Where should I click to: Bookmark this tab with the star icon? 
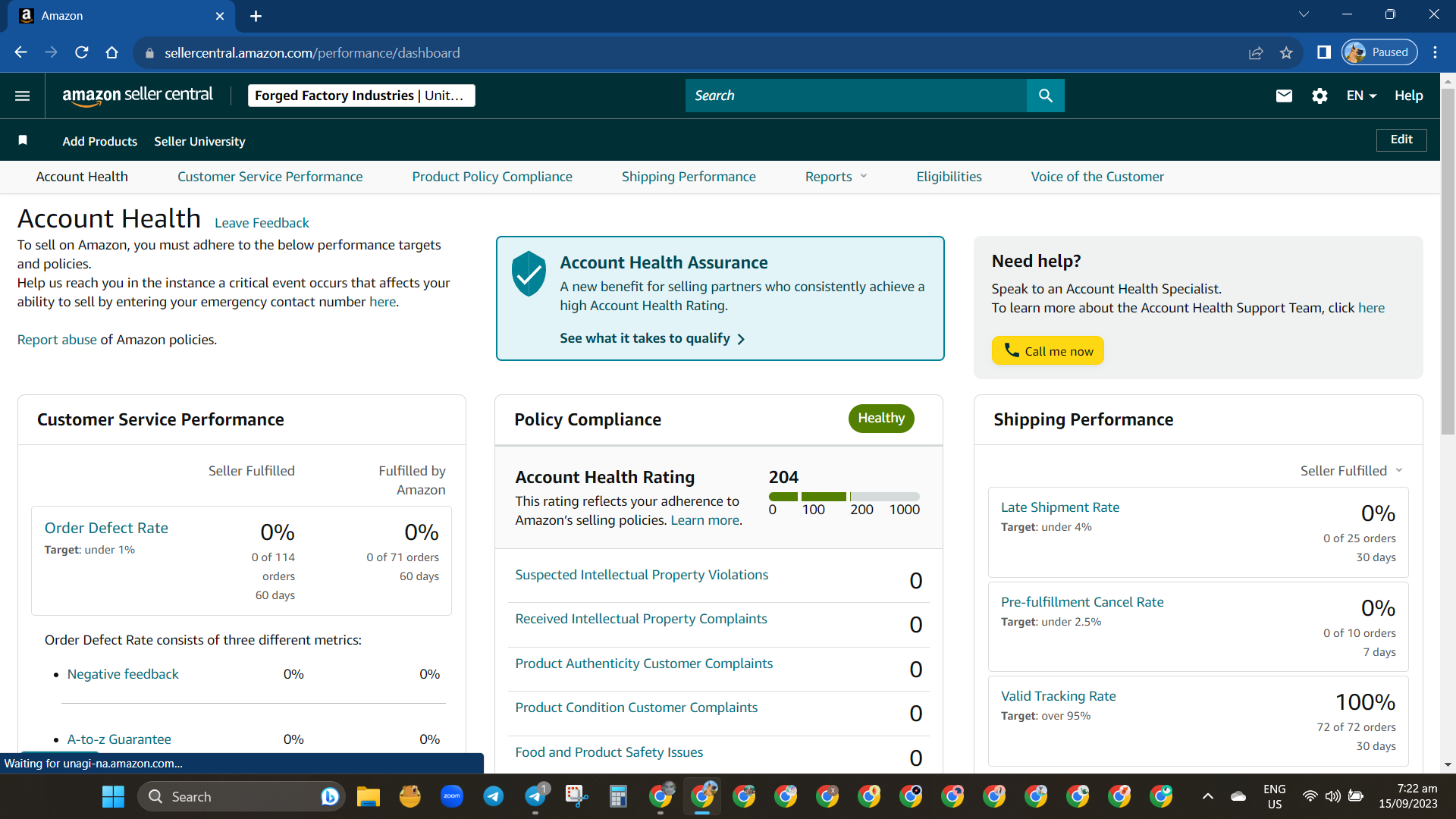click(1286, 52)
